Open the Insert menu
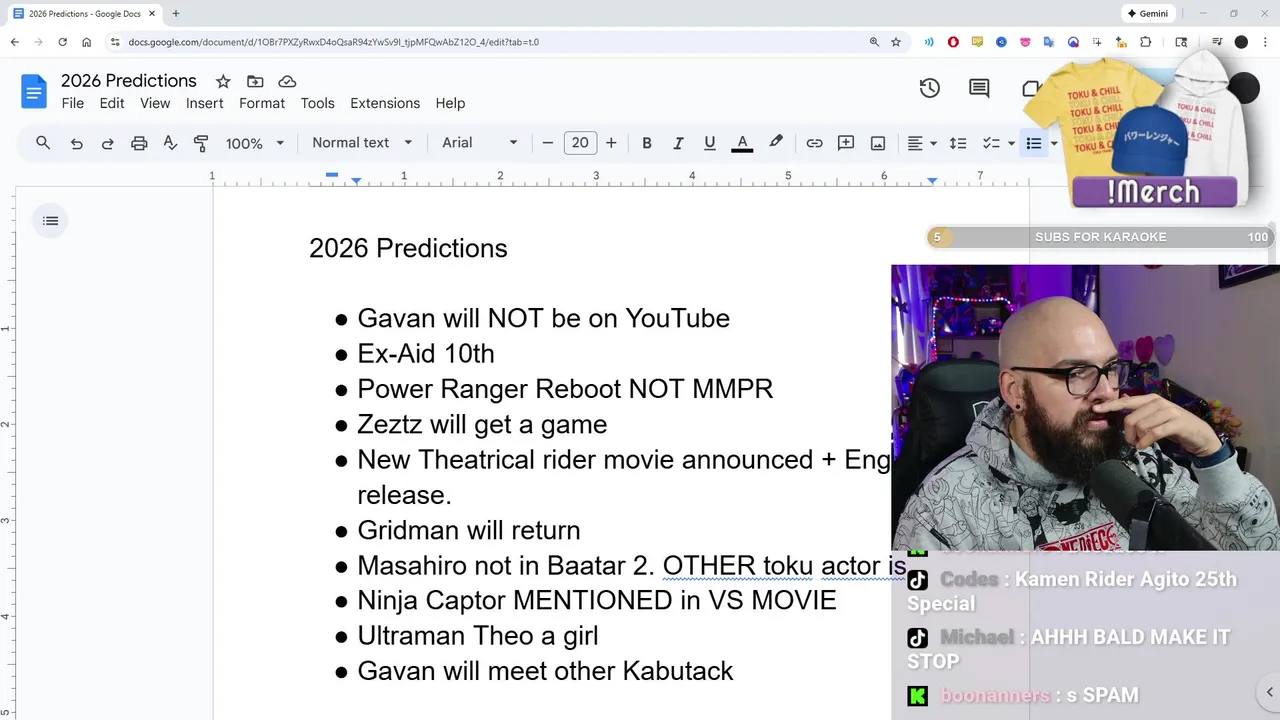The width and height of the screenshot is (1280, 720). tap(204, 103)
